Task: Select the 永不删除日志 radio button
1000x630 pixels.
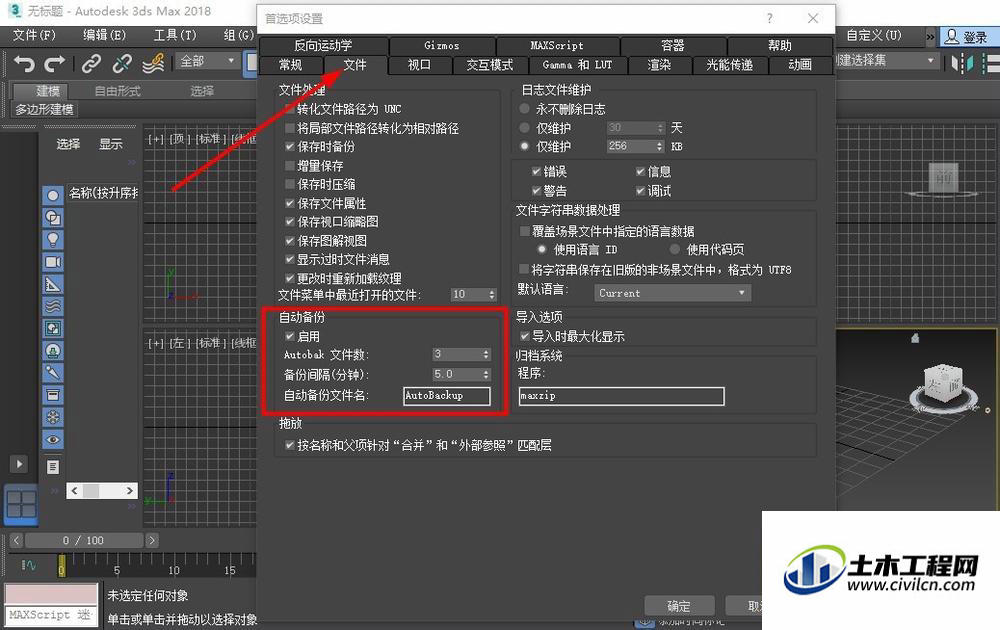Action: (525, 109)
